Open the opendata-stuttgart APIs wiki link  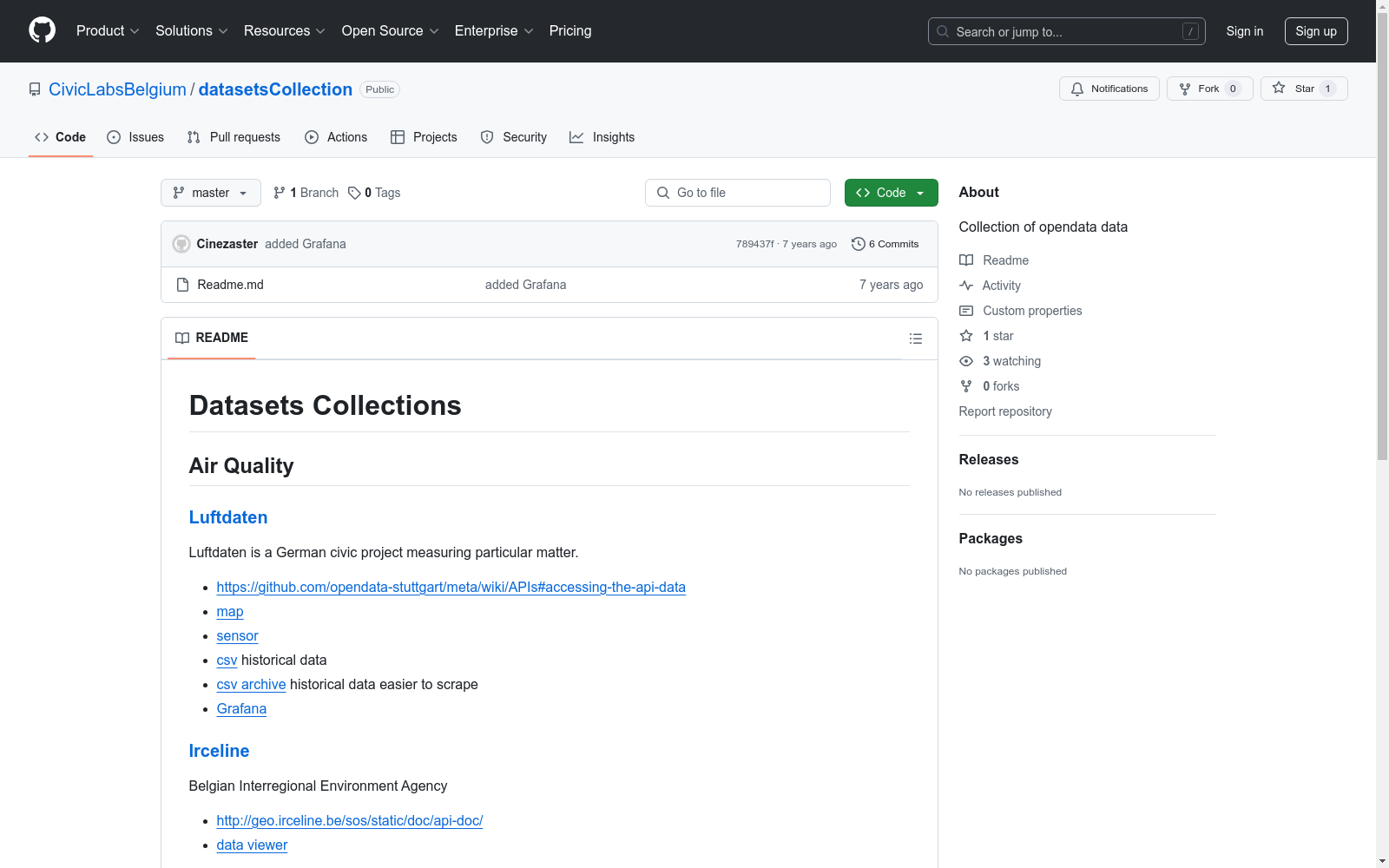451,588
